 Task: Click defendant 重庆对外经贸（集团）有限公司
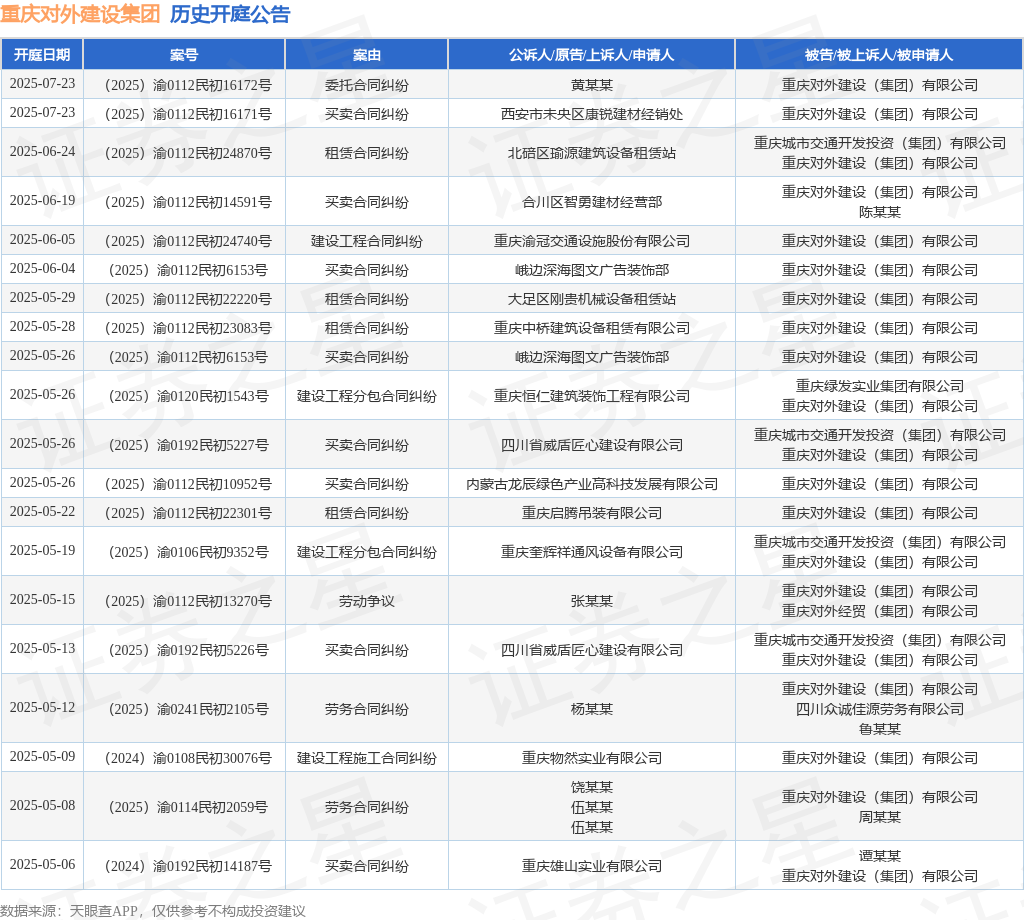point(880,611)
